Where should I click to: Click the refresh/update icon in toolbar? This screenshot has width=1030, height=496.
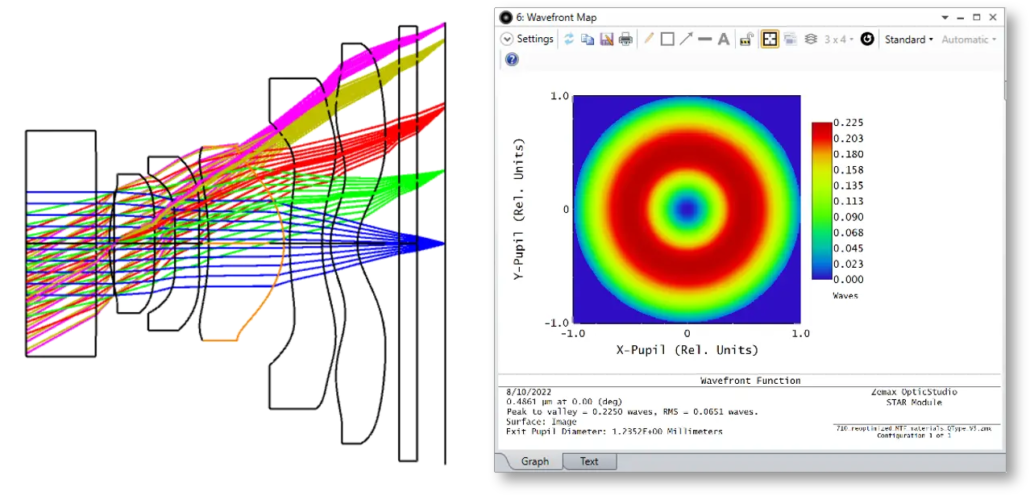pyautogui.click(x=570, y=39)
